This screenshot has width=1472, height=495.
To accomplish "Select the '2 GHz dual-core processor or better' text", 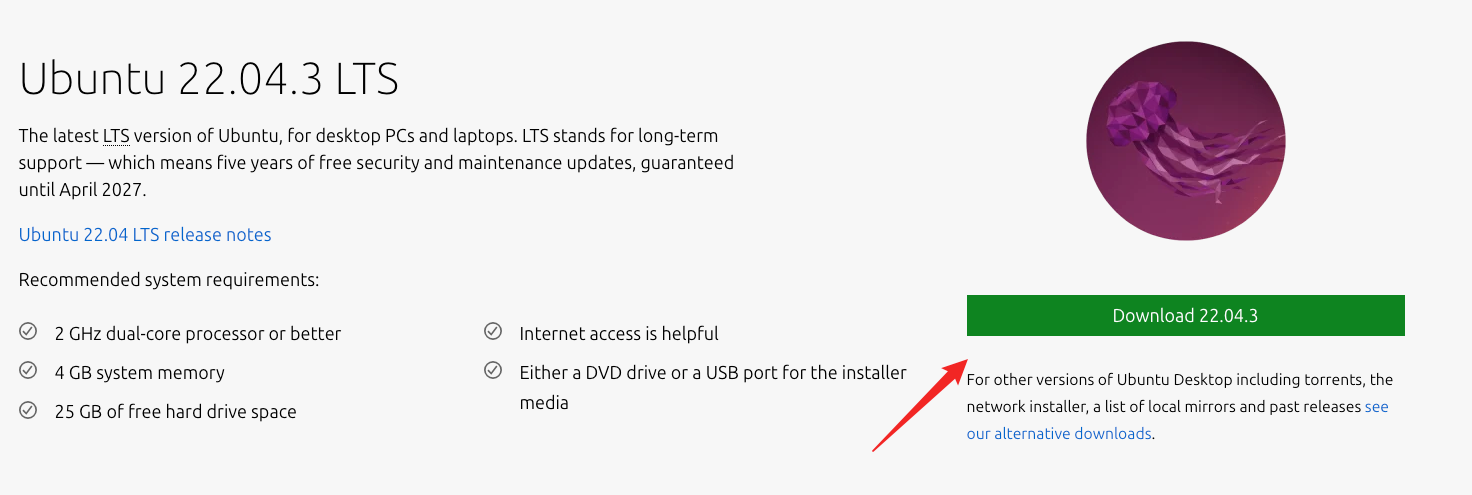I will point(198,333).
